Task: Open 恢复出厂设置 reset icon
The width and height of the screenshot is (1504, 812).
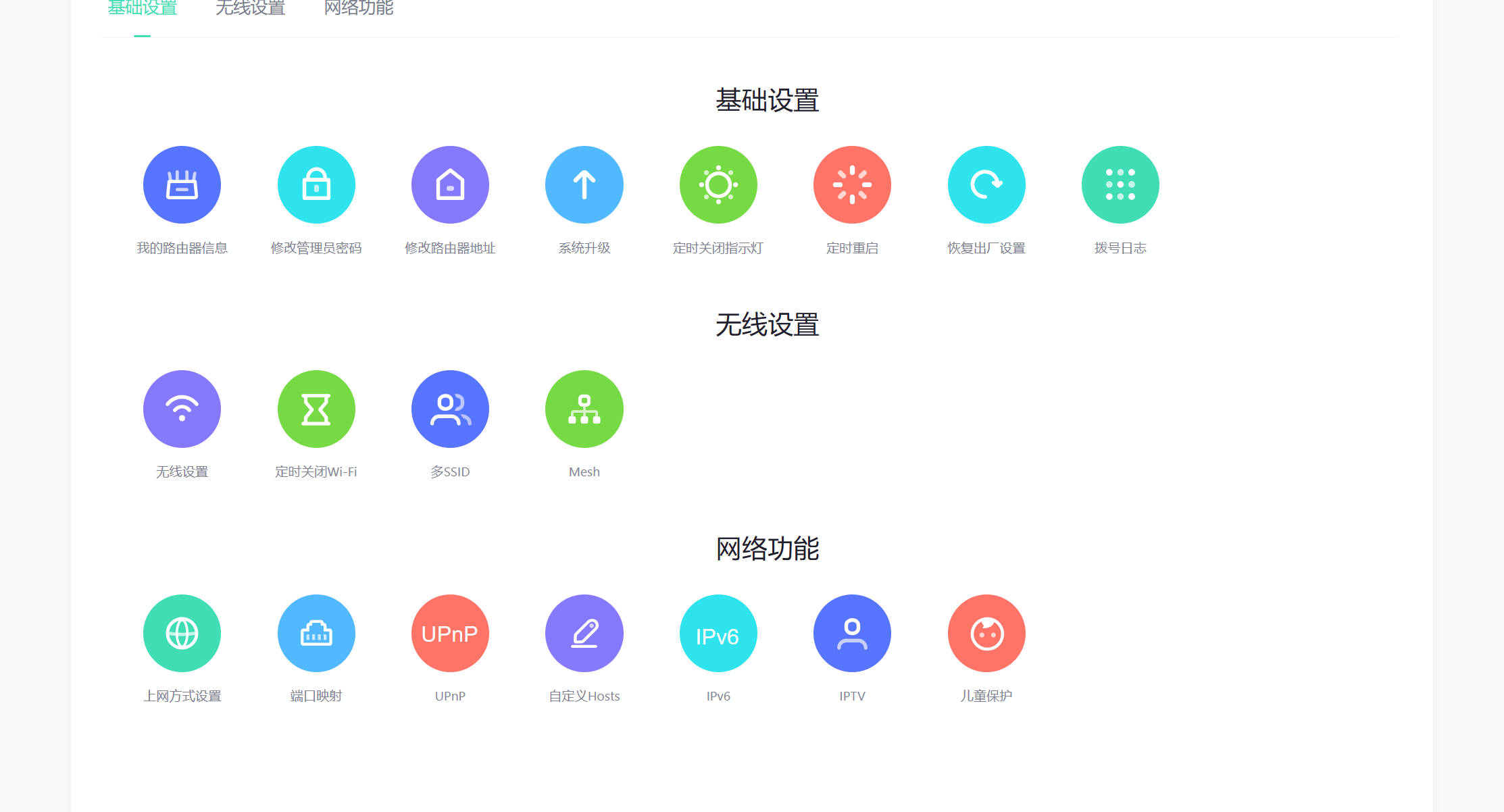Action: [x=986, y=184]
